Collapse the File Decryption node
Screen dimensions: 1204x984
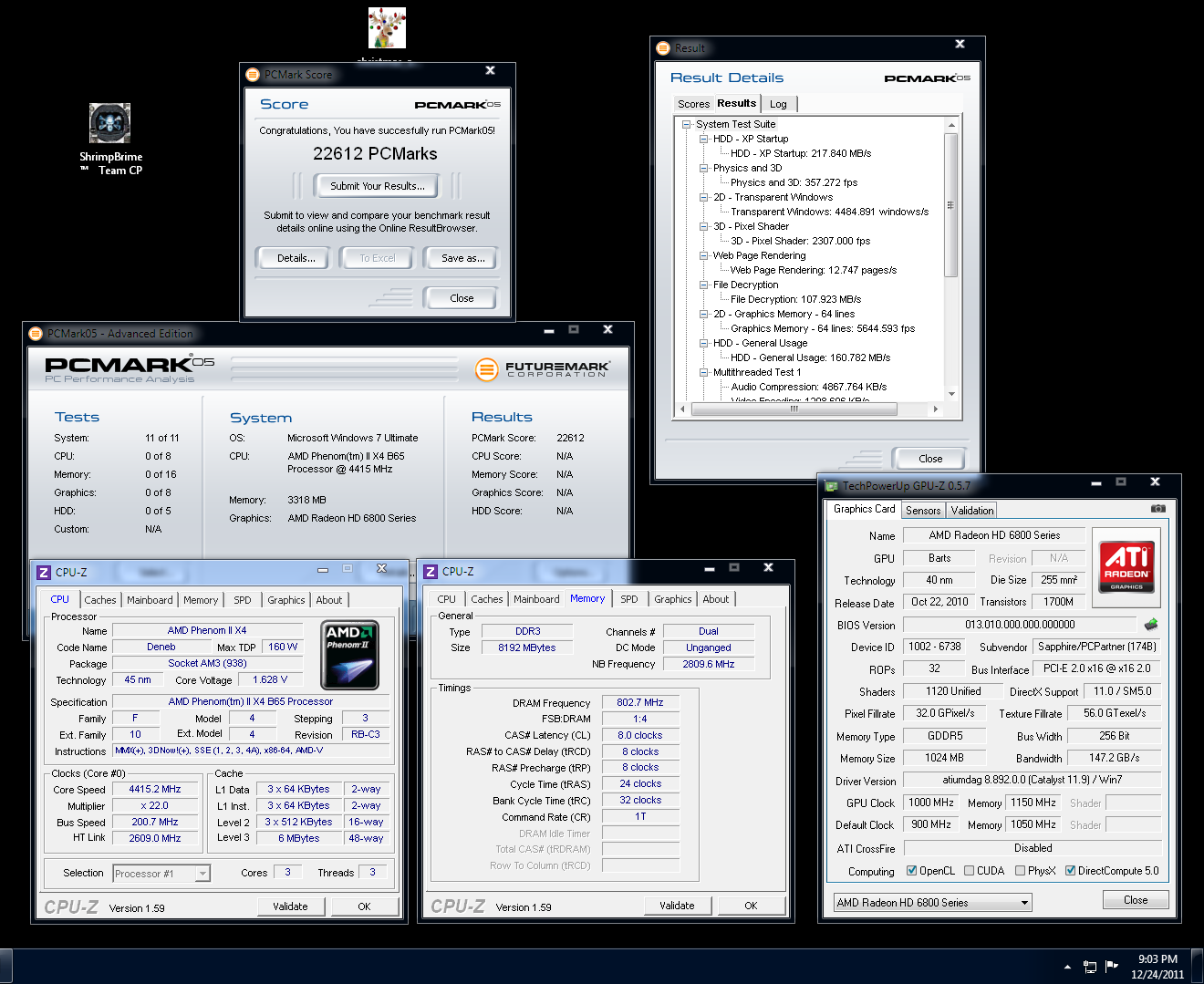(704, 285)
